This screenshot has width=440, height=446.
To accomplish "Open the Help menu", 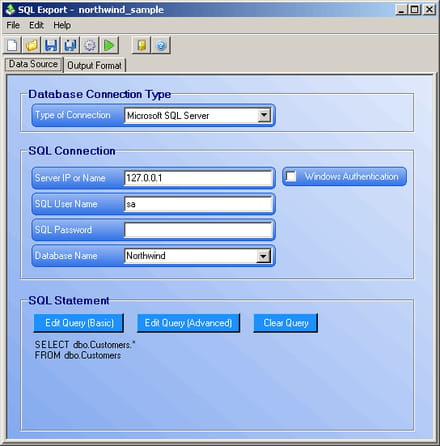I will click(x=62, y=25).
